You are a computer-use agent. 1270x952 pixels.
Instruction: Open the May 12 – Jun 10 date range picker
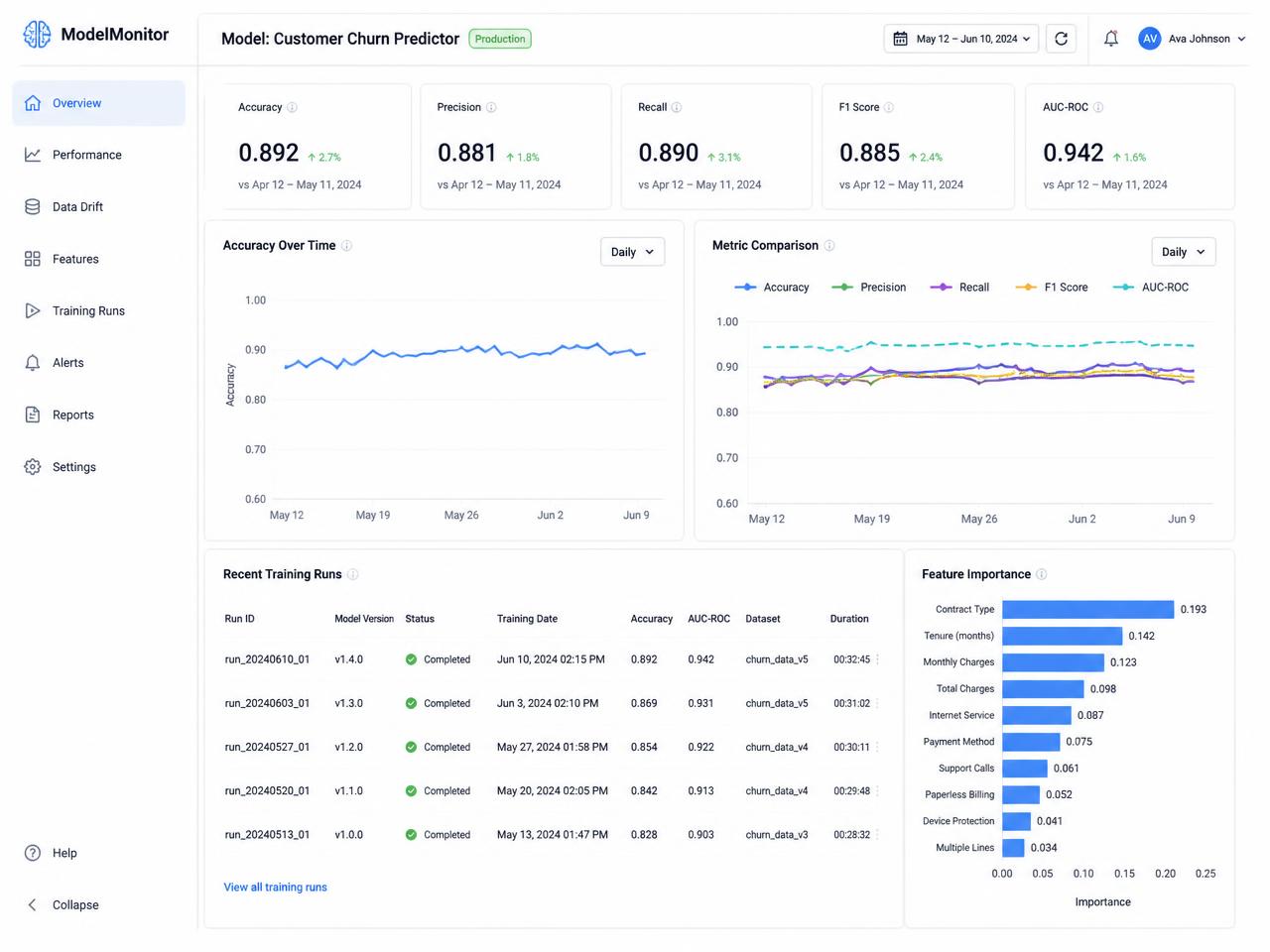[961, 39]
